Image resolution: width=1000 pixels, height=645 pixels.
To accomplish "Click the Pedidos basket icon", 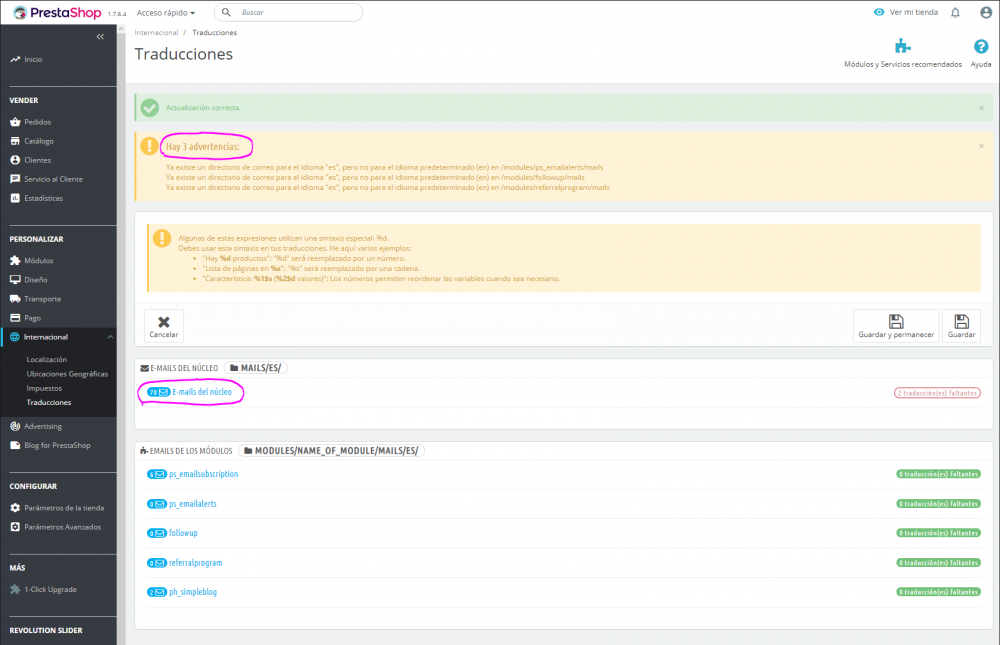I will [15, 122].
